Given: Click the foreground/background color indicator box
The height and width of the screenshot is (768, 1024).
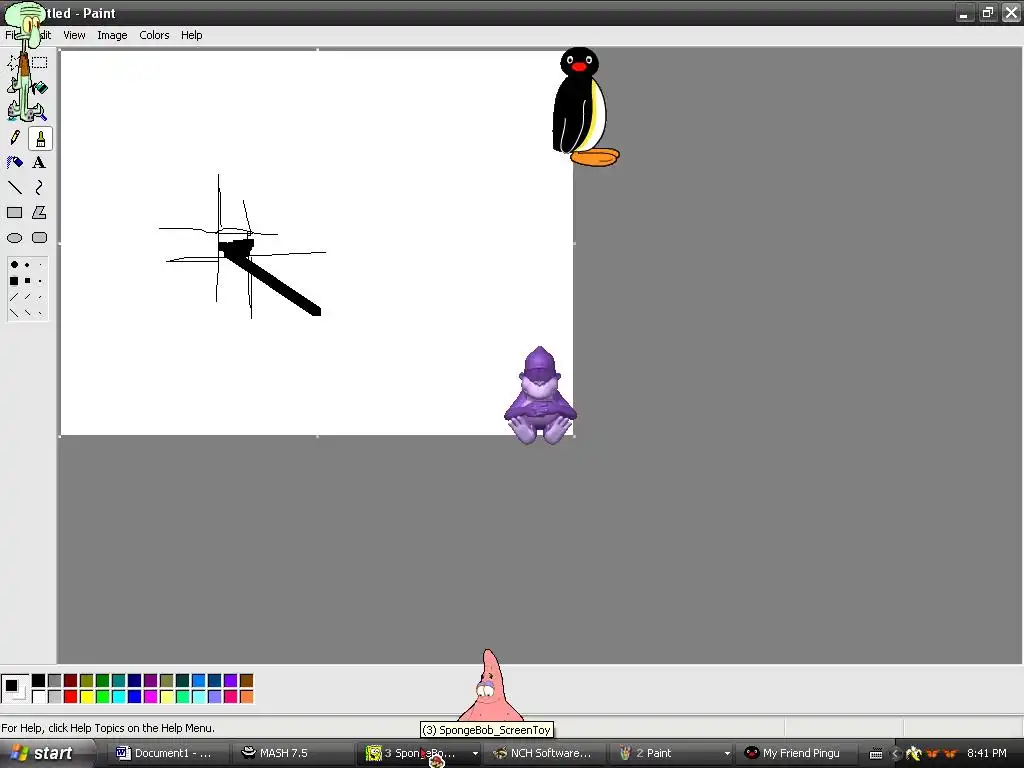Looking at the screenshot, I should (14, 689).
